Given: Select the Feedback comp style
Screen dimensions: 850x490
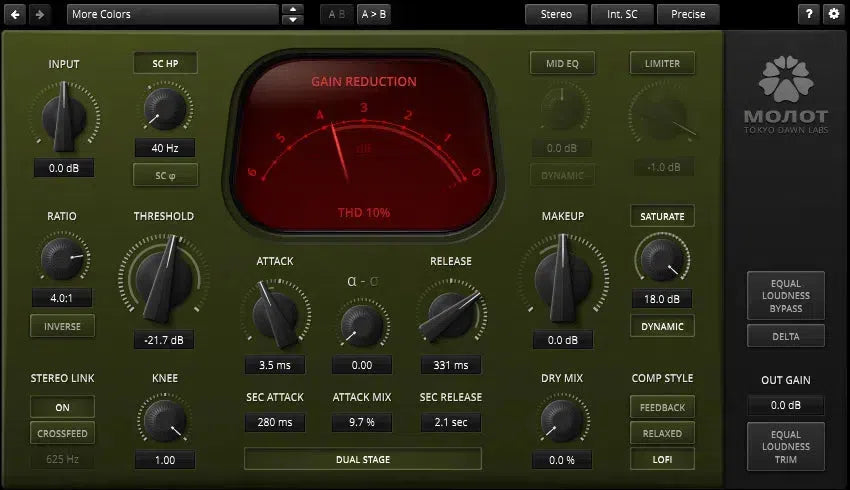Looking at the screenshot, I should coord(661,407).
